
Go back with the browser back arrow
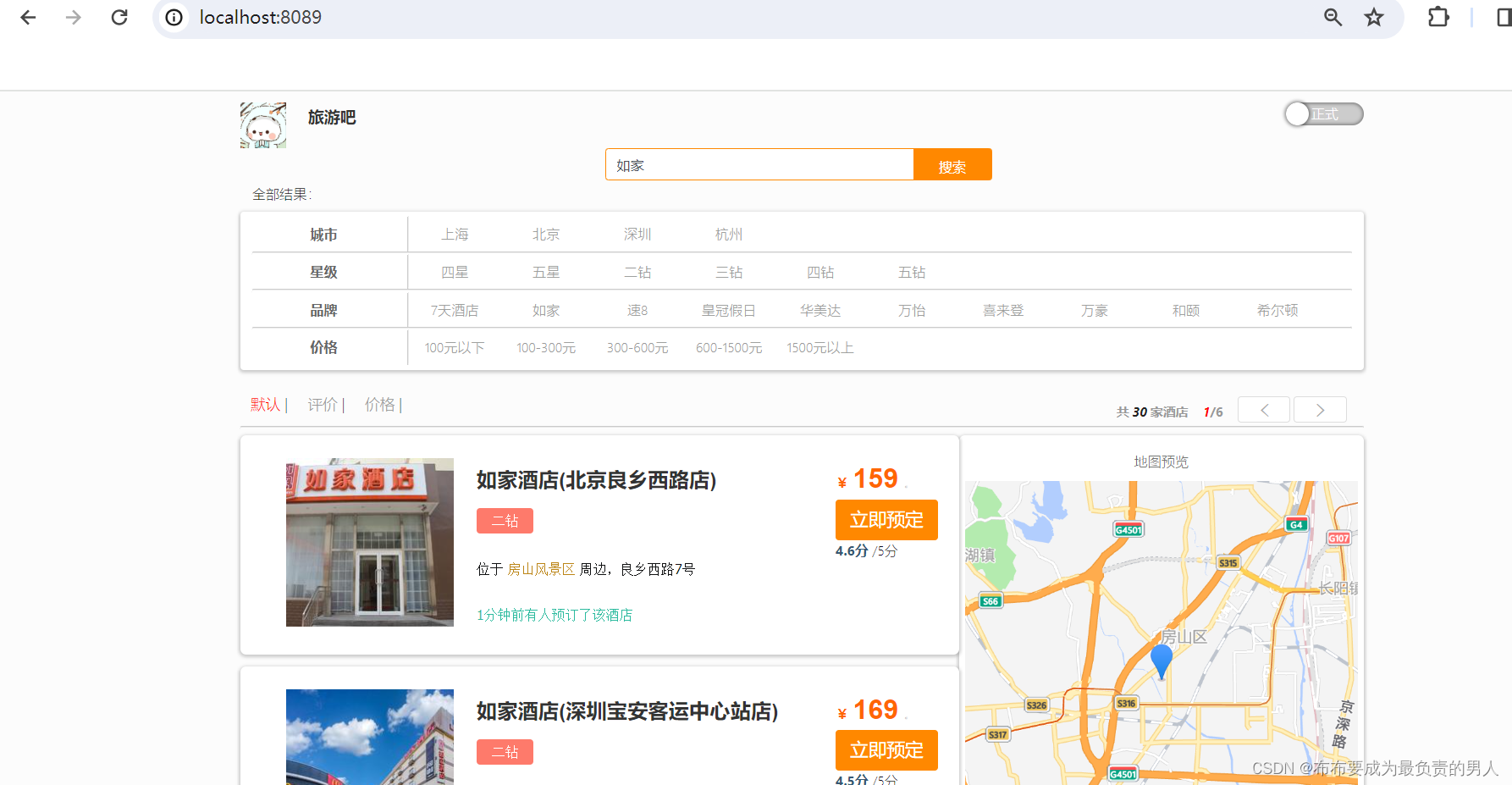28,17
